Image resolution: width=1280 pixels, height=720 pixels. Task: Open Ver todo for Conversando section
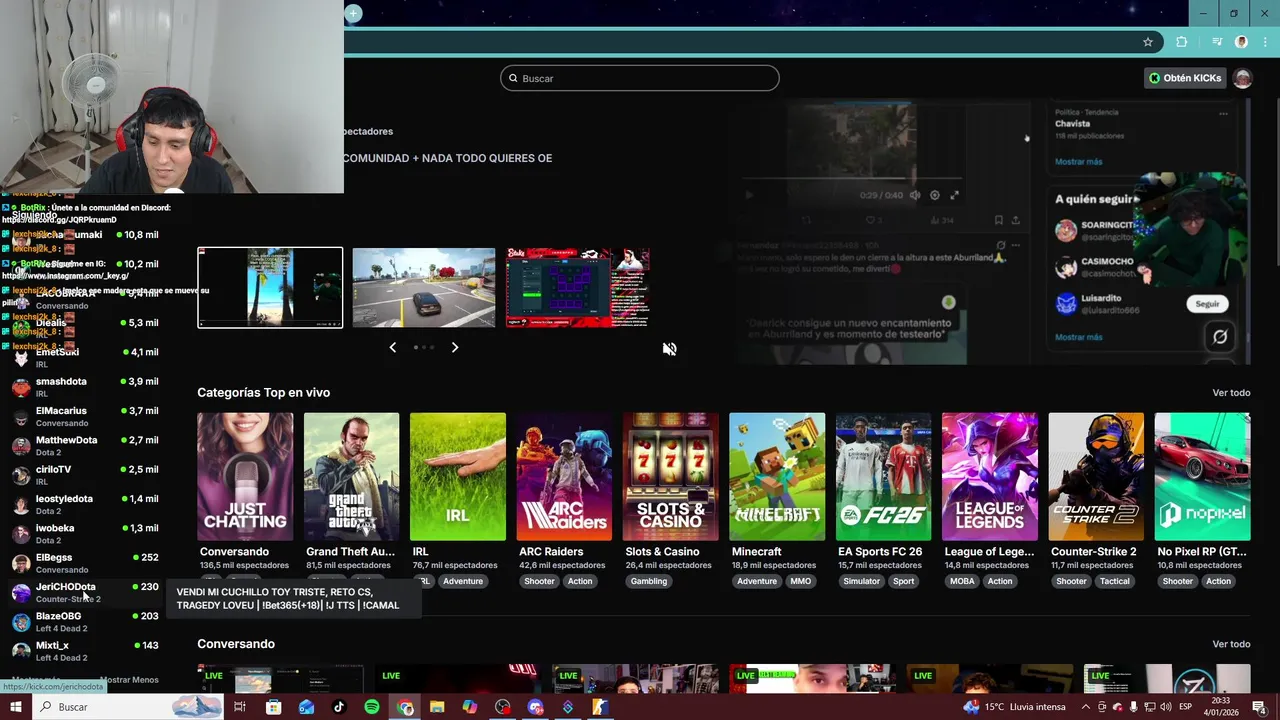click(x=1231, y=644)
